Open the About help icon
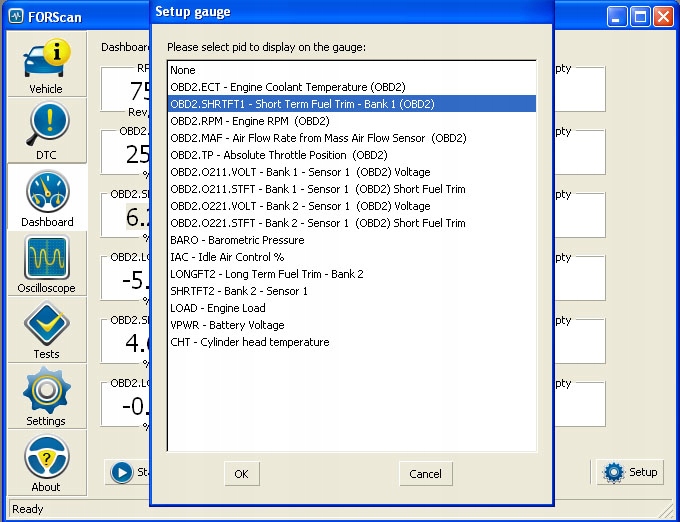680x522 pixels. (46, 461)
